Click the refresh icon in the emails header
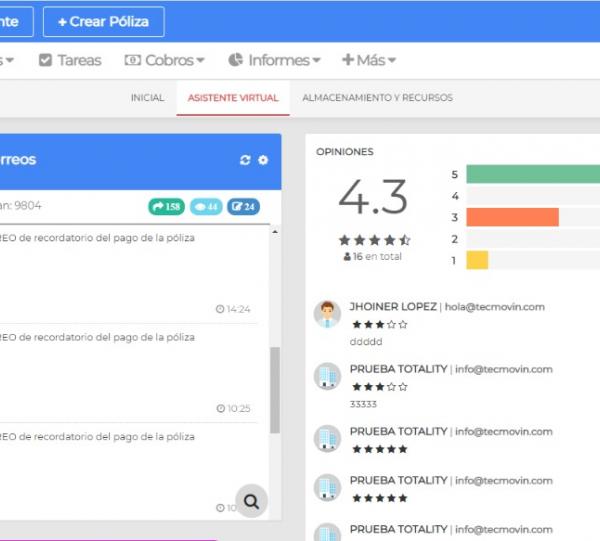Image resolution: width=600 pixels, height=541 pixels. (x=245, y=160)
